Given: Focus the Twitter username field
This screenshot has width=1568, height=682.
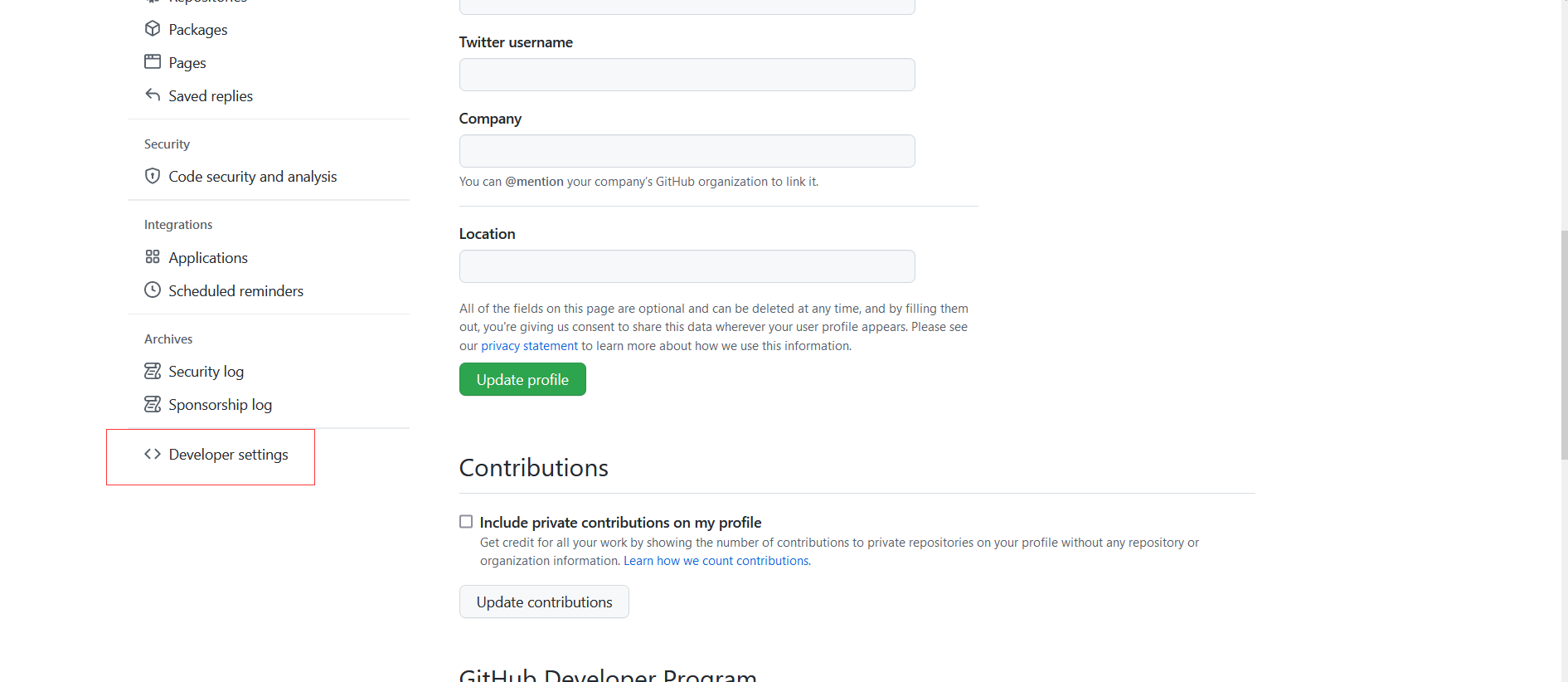Looking at the screenshot, I should (687, 75).
